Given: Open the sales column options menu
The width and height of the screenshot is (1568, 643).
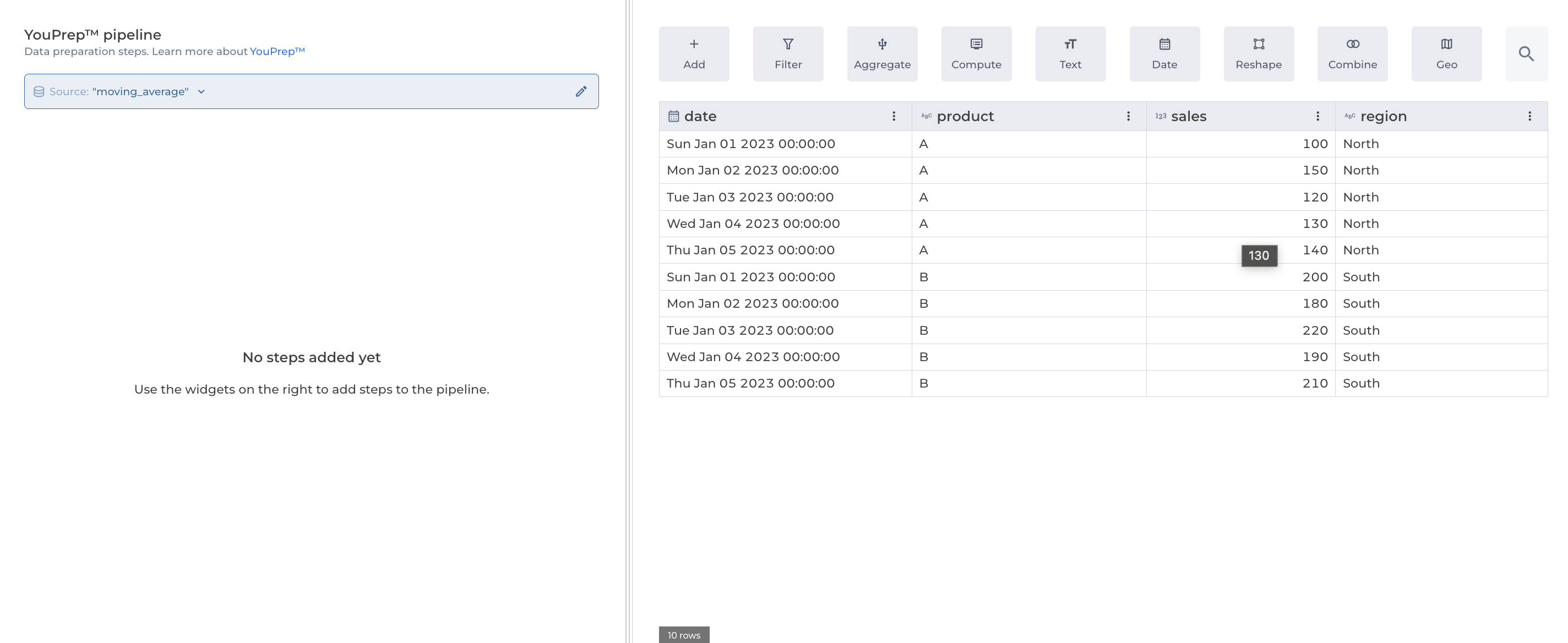Looking at the screenshot, I should tap(1317, 116).
